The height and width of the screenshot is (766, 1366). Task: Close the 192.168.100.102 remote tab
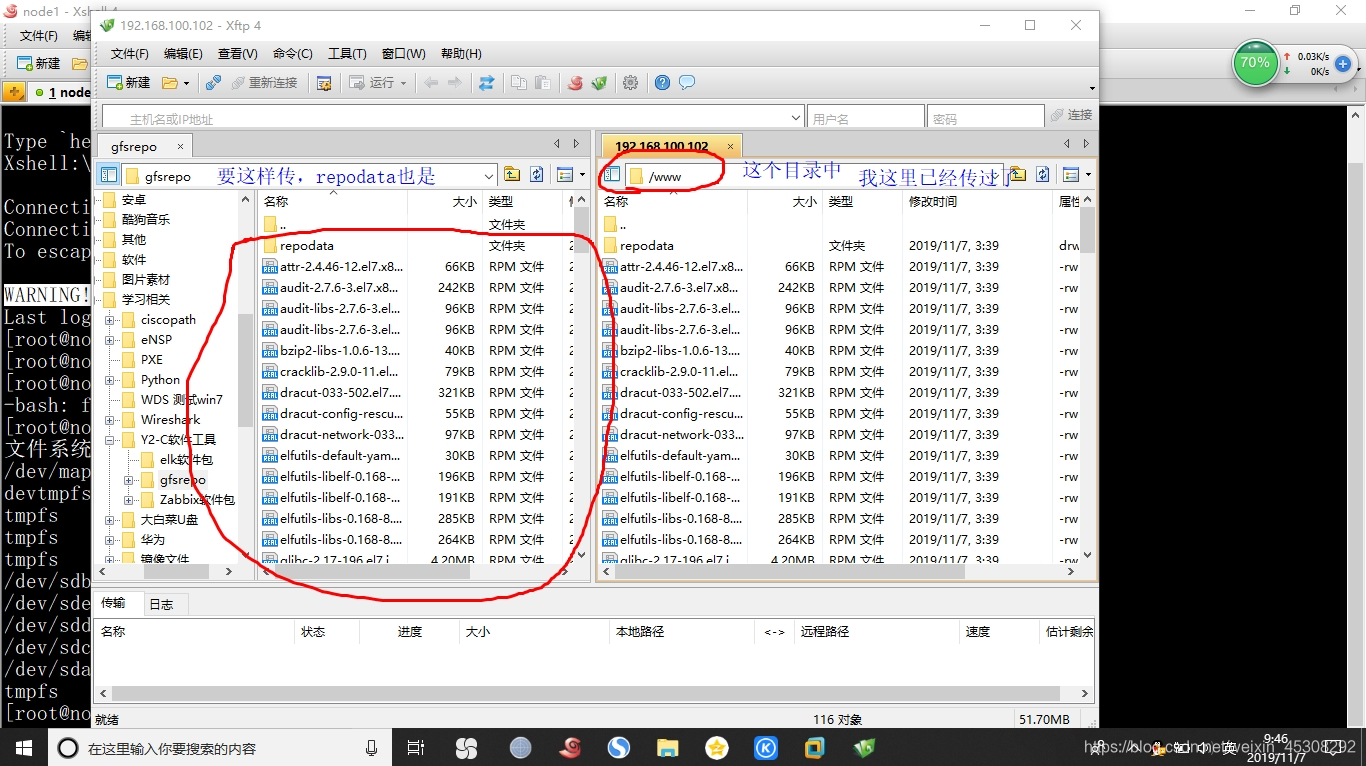[730, 146]
